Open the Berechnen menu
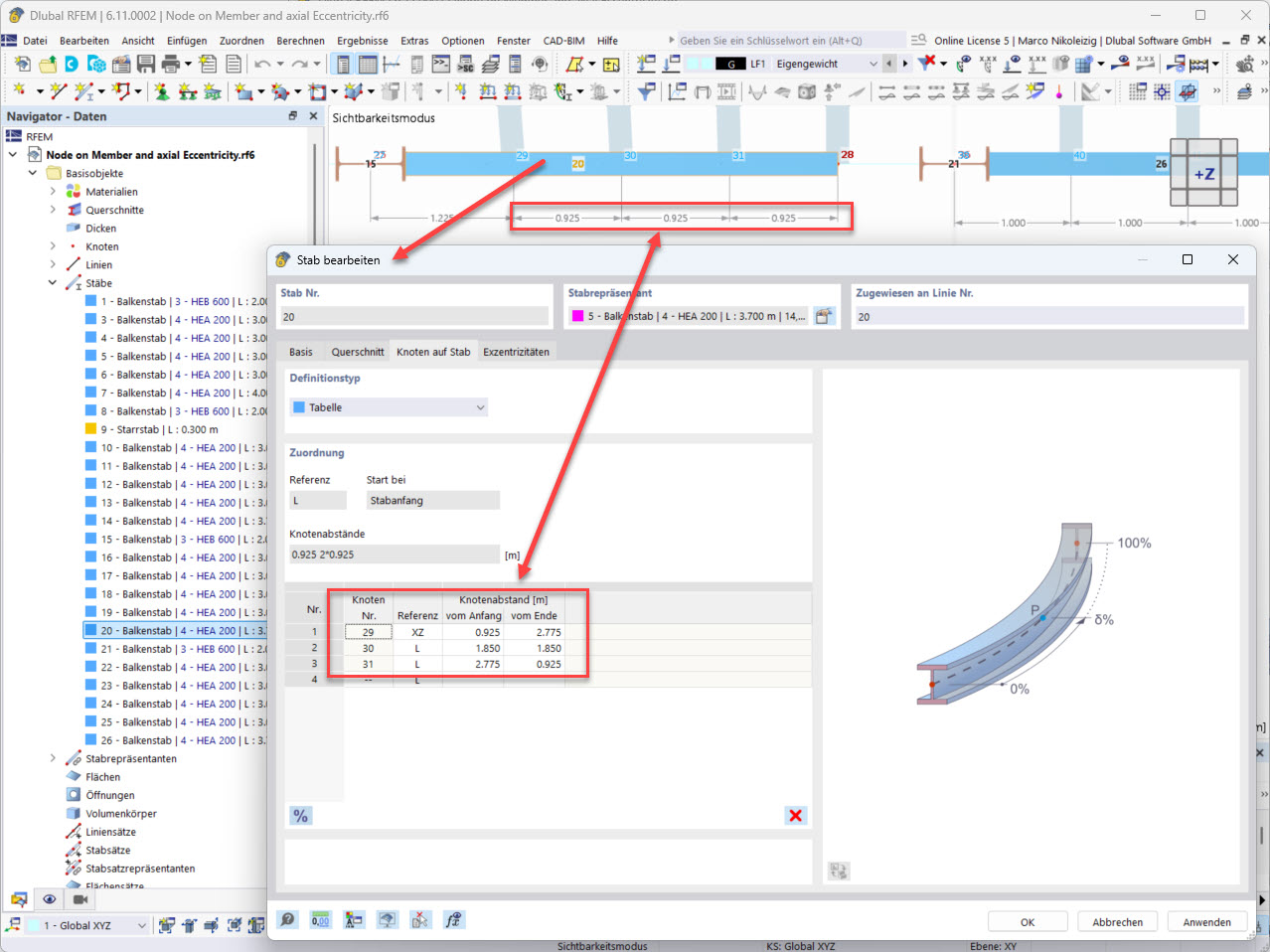The image size is (1270, 952). (300, 41)
